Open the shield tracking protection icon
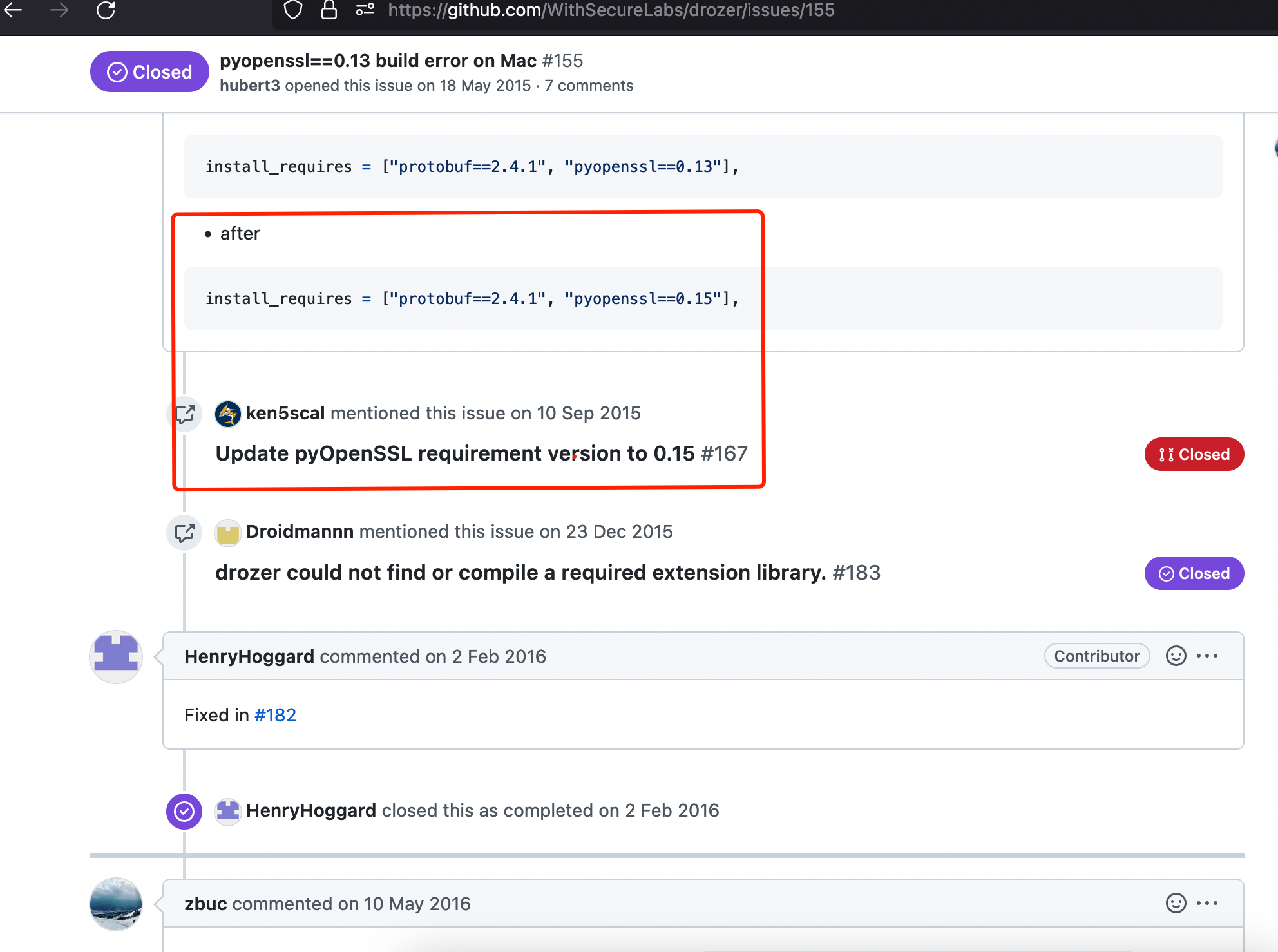Screen dimensions: 1278x952 tap(293, 10)
